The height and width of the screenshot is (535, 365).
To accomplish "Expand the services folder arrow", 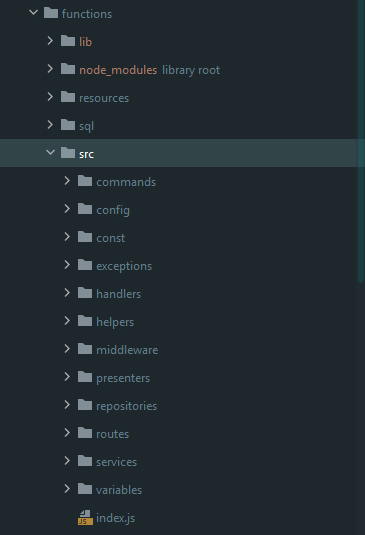I will click(x=67, y=461).
